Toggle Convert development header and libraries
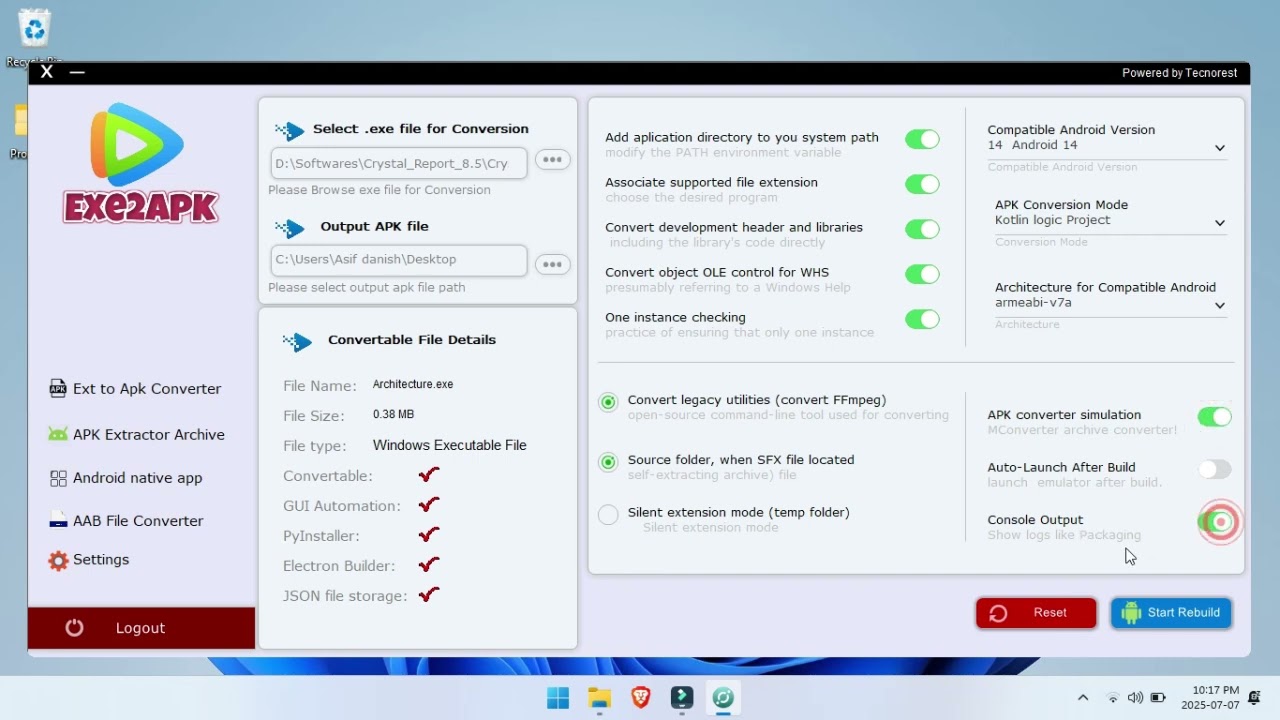This screenshot has width=1280, height=720. pyautogui.click(x=922, y=229)
